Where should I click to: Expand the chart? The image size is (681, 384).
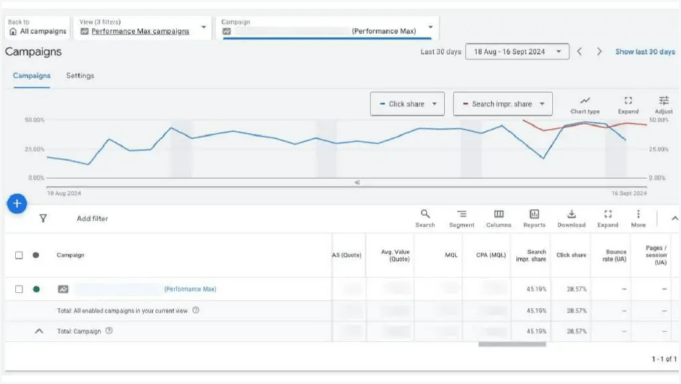tap(628, 105)
